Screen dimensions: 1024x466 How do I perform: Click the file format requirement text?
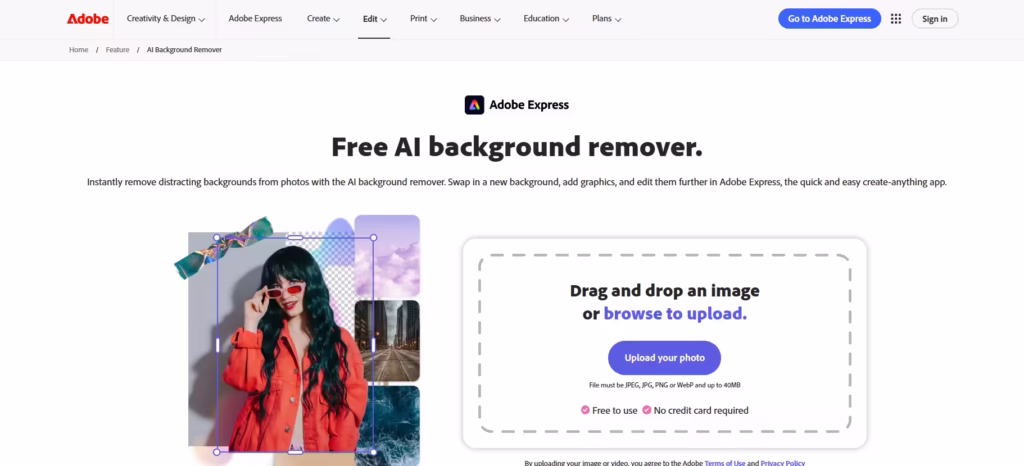664,386
